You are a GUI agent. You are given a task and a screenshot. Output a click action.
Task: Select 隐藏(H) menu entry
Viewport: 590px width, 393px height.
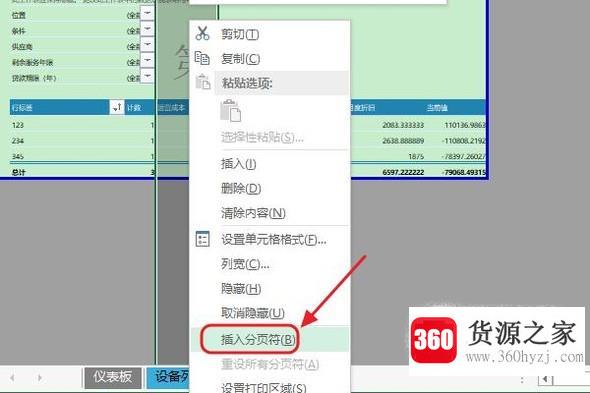click(270, 289)
